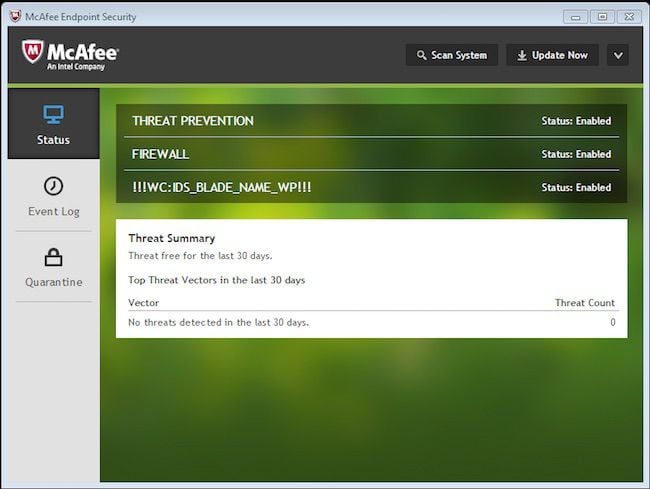Screen dimensions: 650x489
Task: Select the Status monitor icon in the sidebar
Action: pos(53,114)
